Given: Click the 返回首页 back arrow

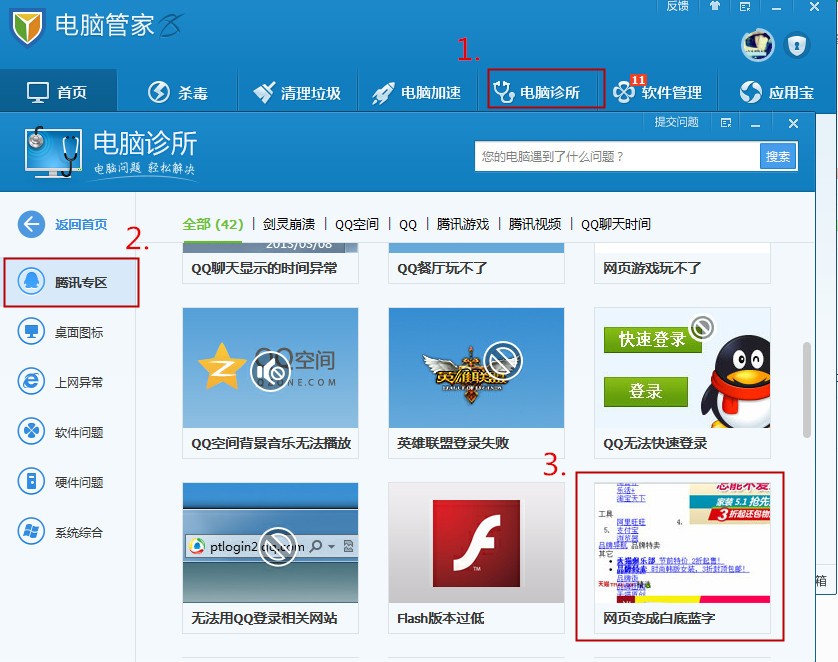Looking at the screenshot, I should pos(32,224).
